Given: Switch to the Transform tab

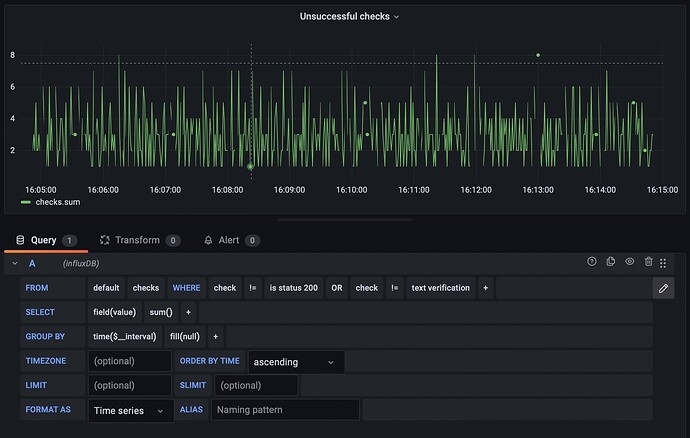Looking at the screenshot, I should click(x=137, y=240).
